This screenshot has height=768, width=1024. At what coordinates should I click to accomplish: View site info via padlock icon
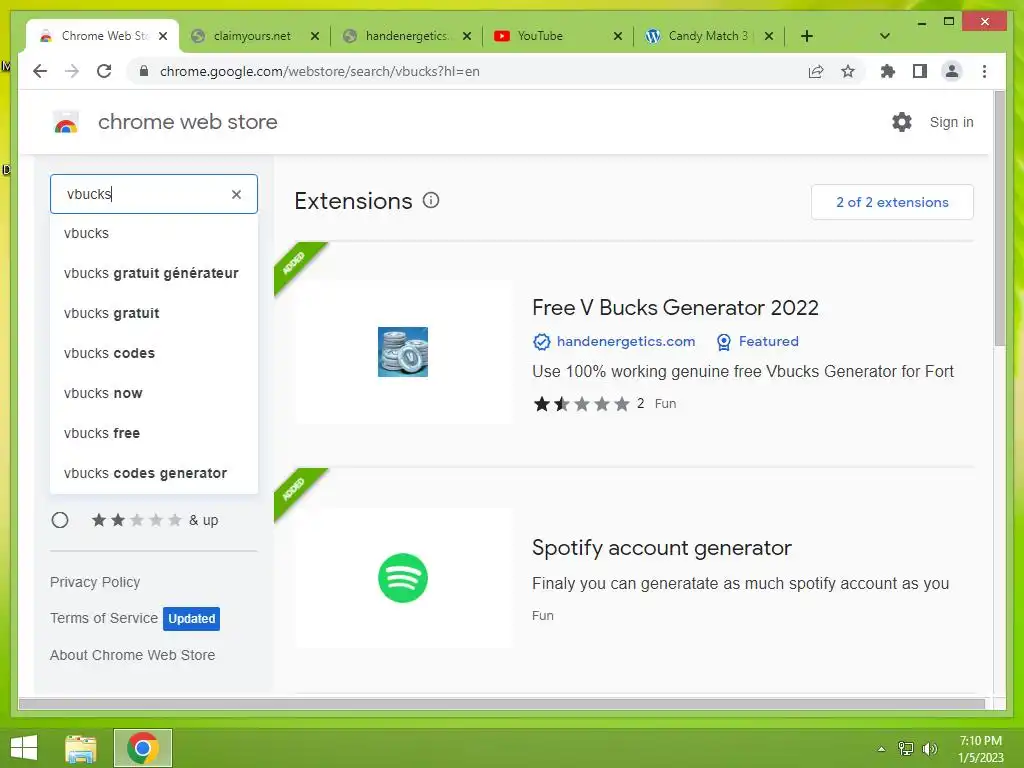point(144,71)
